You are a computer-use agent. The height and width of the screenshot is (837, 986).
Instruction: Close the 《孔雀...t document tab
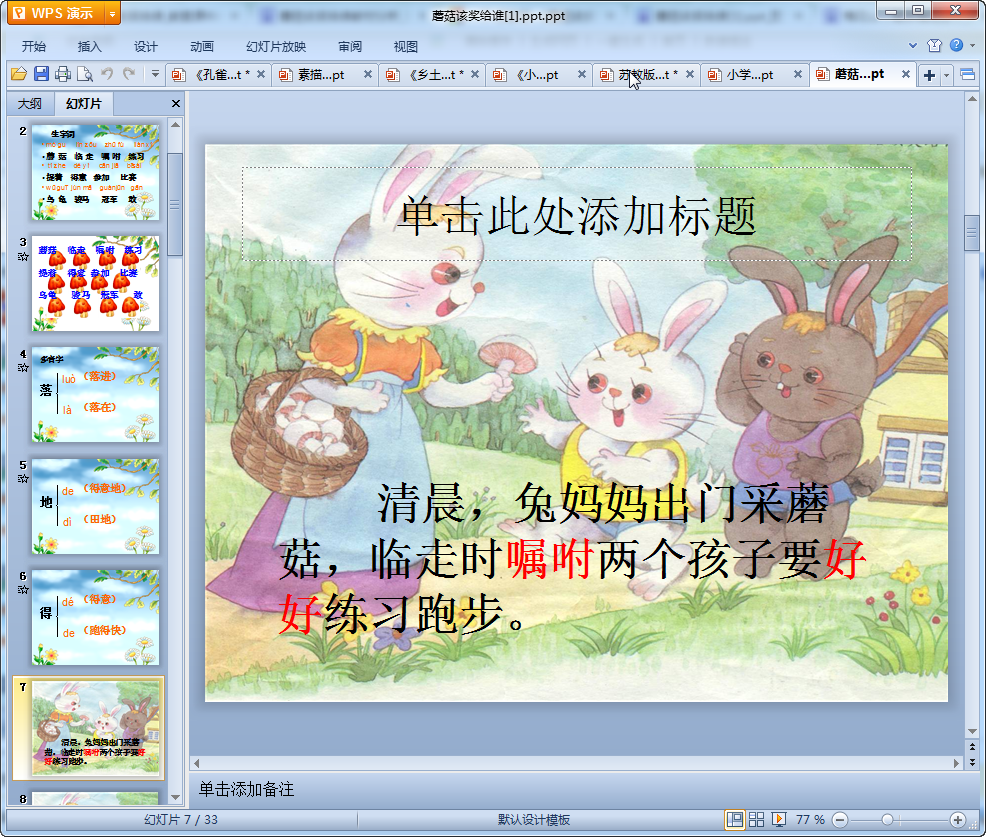(261, 74)
